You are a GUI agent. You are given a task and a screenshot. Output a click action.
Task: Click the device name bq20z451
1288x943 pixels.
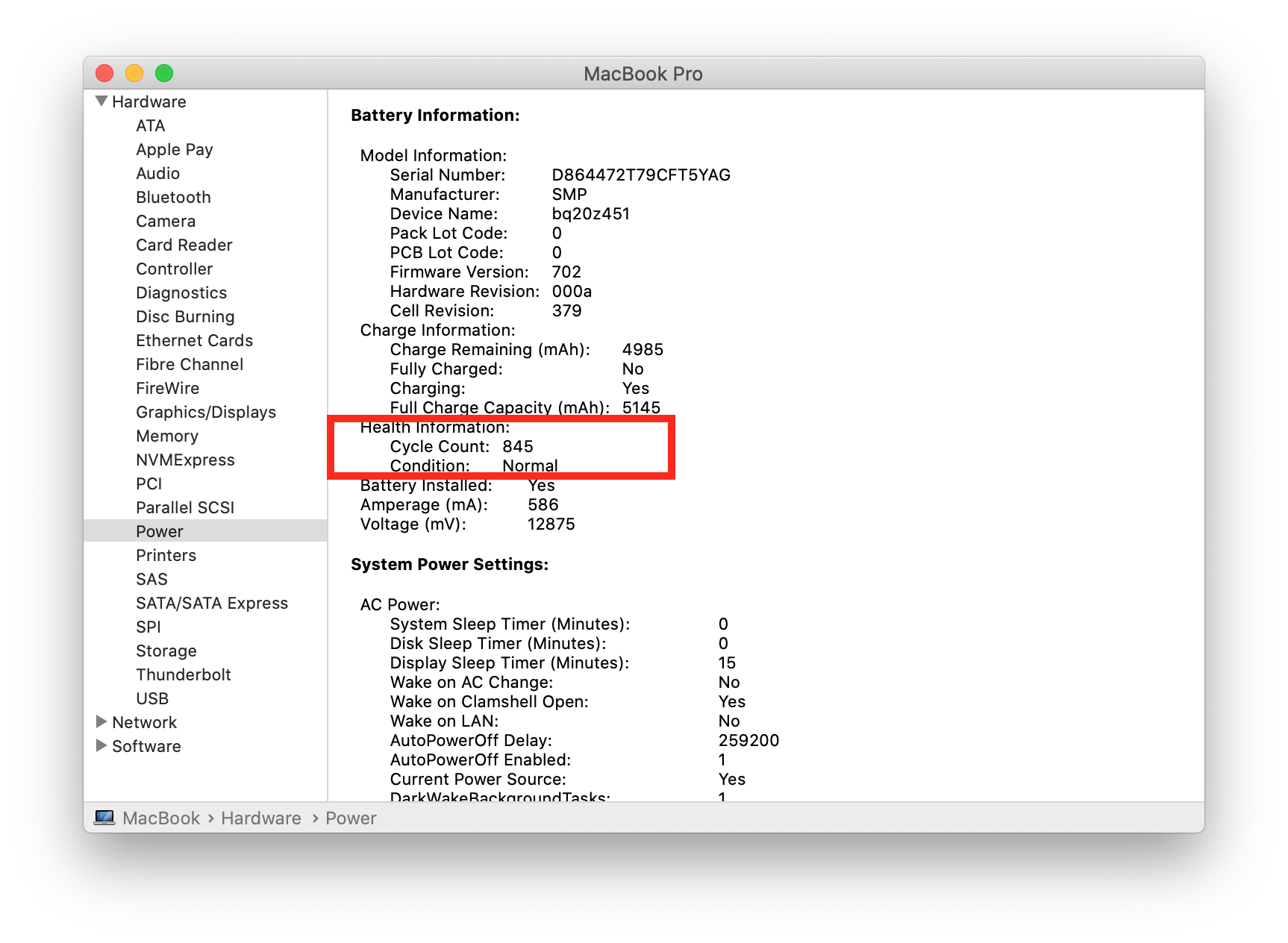click(x=591, y=213)
